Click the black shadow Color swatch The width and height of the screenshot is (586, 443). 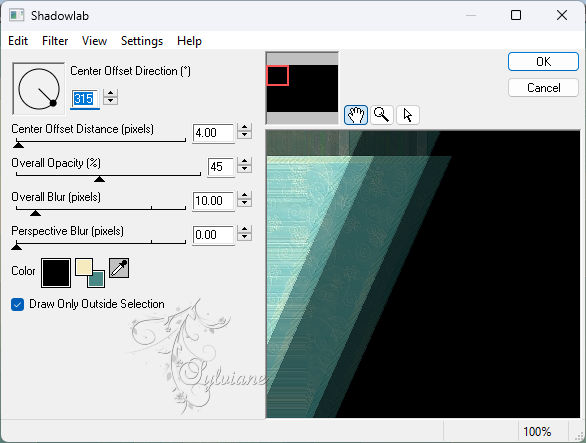coord(56,273)
